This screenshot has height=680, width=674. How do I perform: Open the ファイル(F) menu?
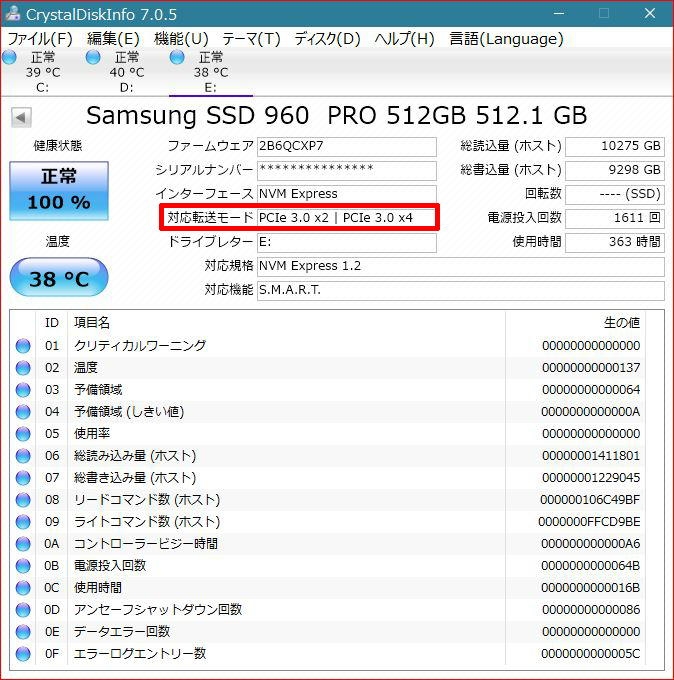[40, 39]
